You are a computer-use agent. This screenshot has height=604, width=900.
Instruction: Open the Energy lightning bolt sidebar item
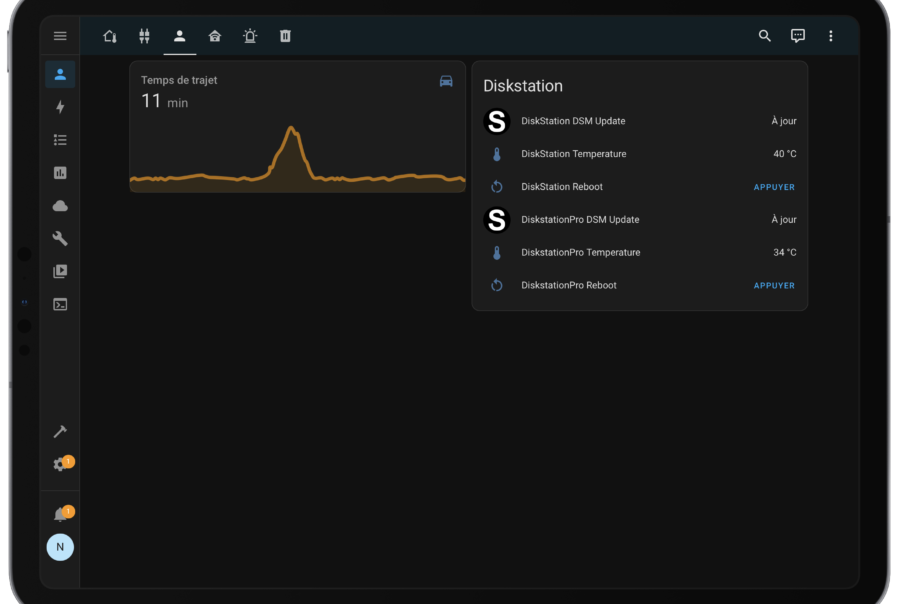click(x=60, y=107)
